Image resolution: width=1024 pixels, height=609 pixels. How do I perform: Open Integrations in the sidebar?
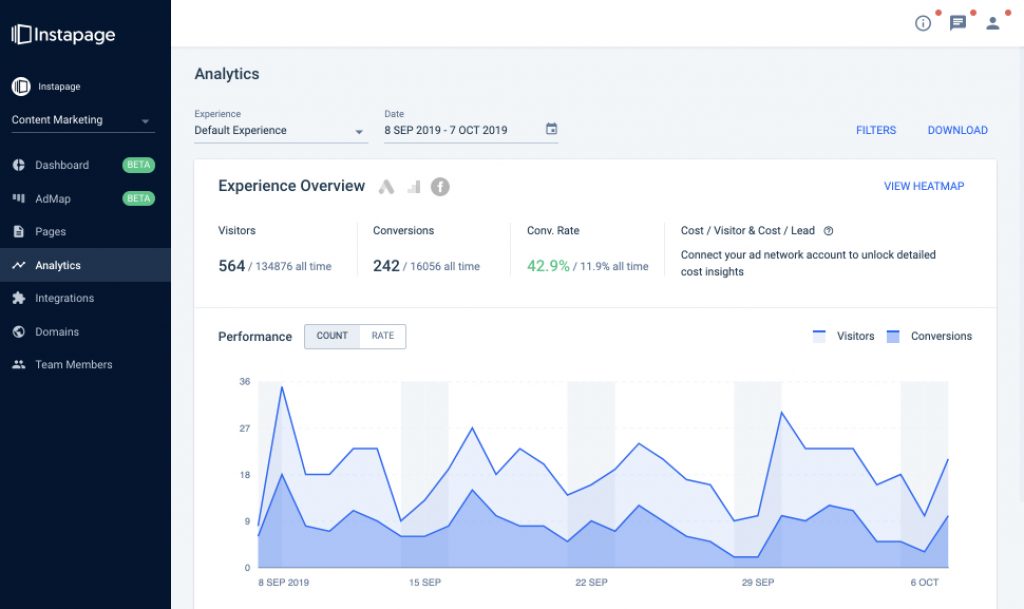pyautogui.click(x=64, y=298)
